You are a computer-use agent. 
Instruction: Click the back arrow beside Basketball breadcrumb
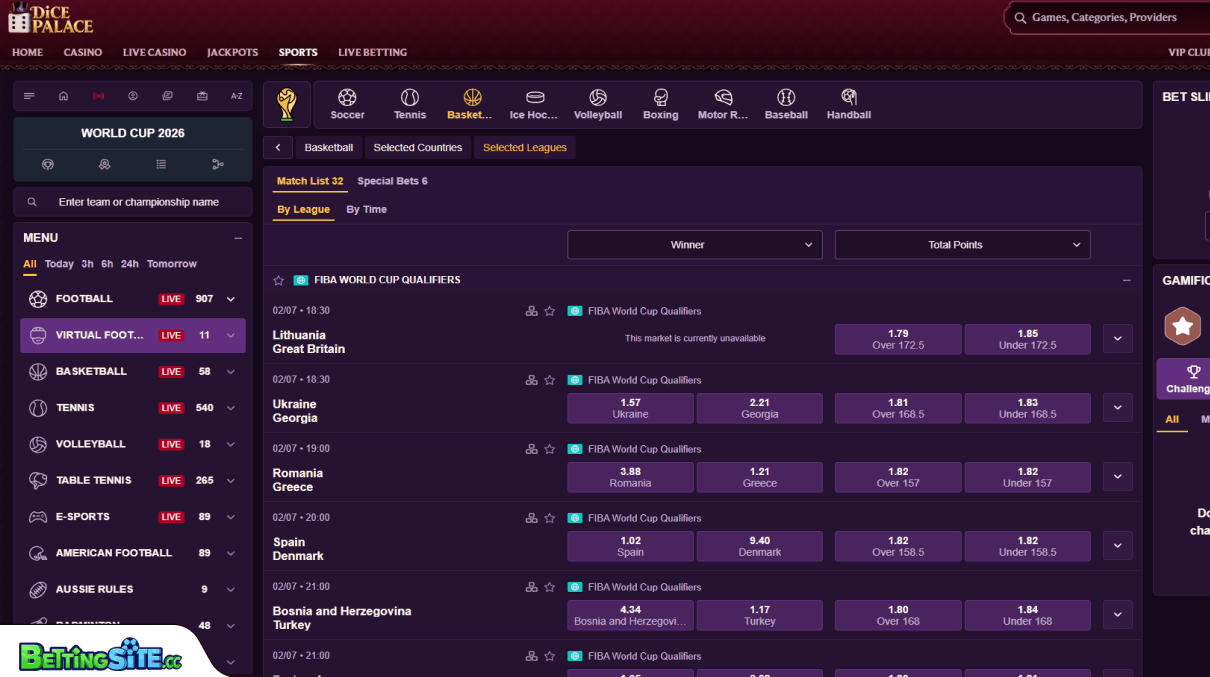pyautogui.click(x=278, y=148)
